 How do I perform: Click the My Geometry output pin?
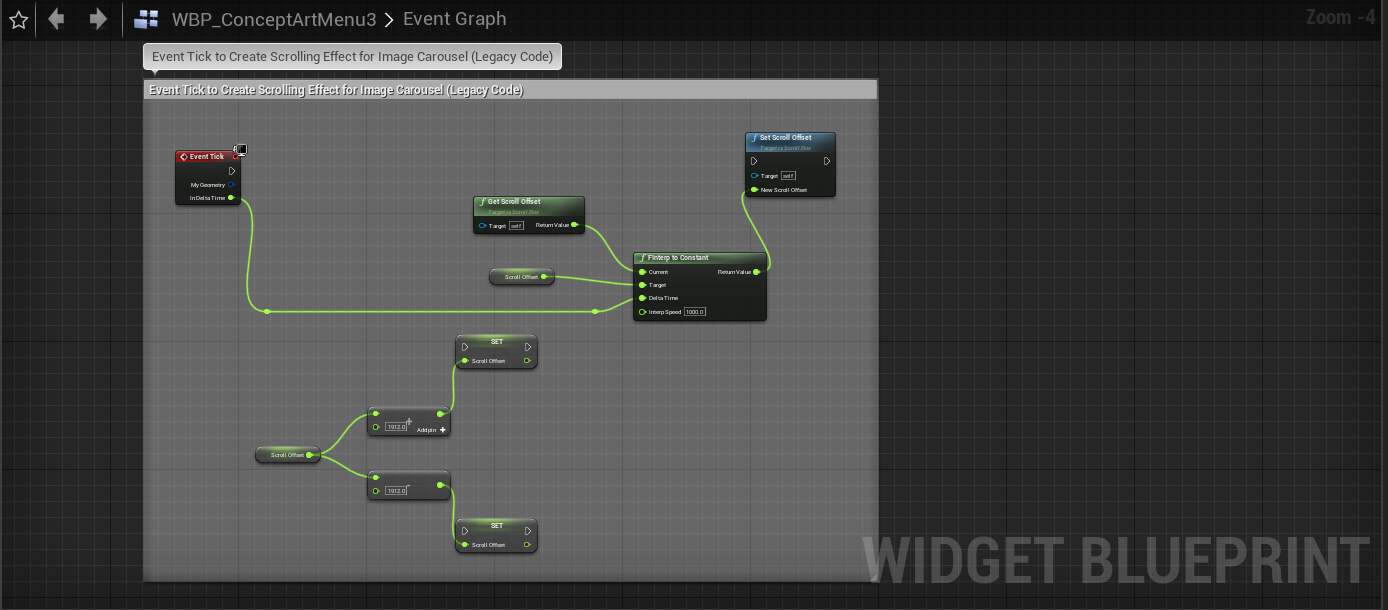tap(232, 185)
